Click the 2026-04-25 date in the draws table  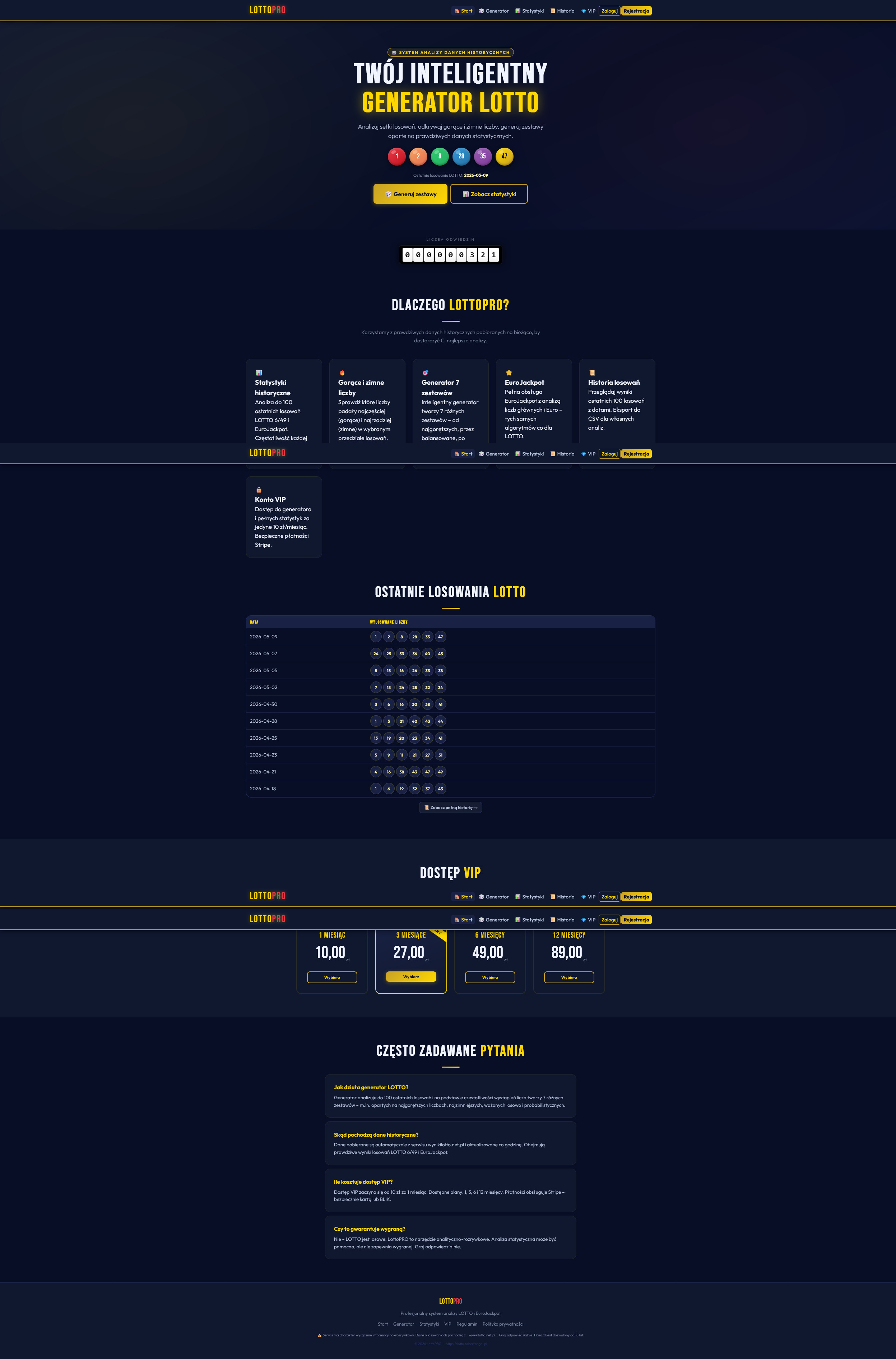[x=264, y=738]
